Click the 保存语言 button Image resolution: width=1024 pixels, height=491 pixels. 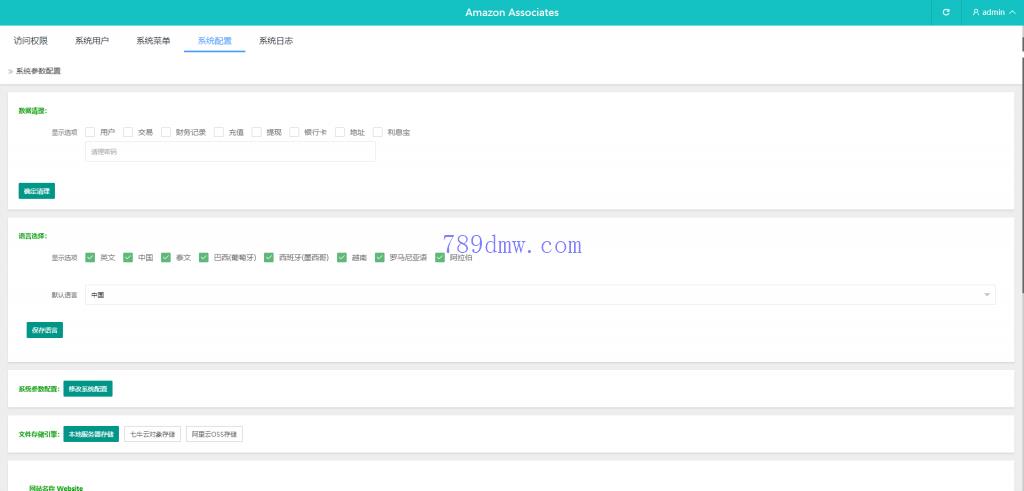click(x=45, y=330)
